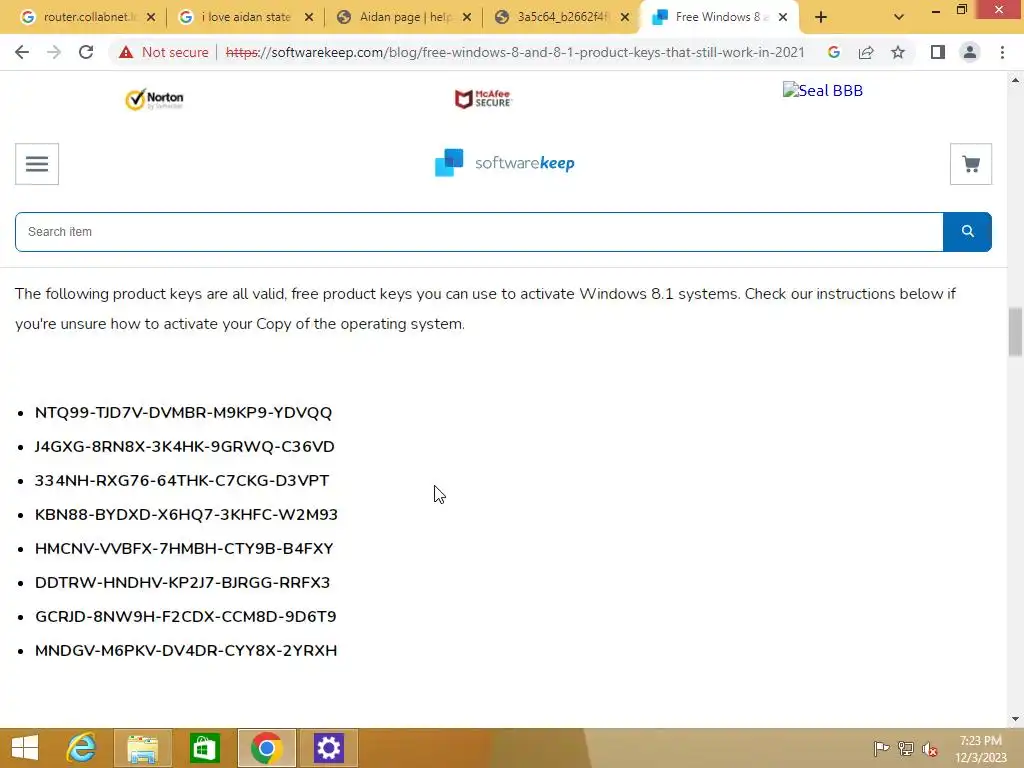The image size is (1024, 768).
Task: Click key MNDGV-M6PKV-DV4DR-CYY8X-2YRXH
Action: point(186,650)
